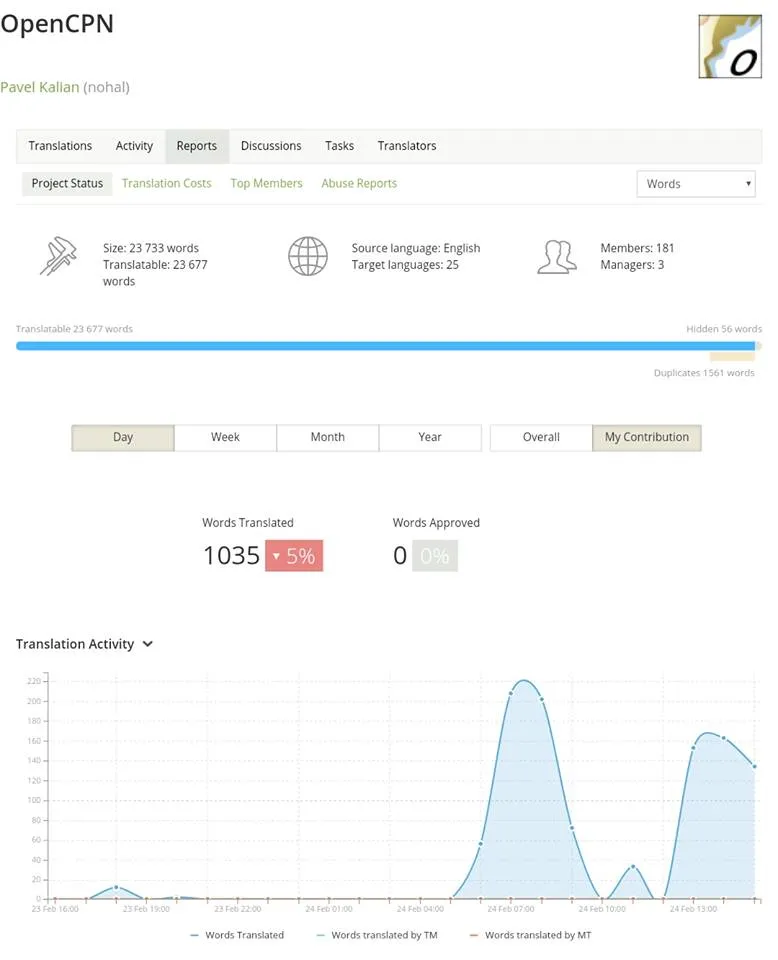The width and height of the screenshot is (778, 960).
Task: View the Translators tab
Action: [x=406, y=146]
